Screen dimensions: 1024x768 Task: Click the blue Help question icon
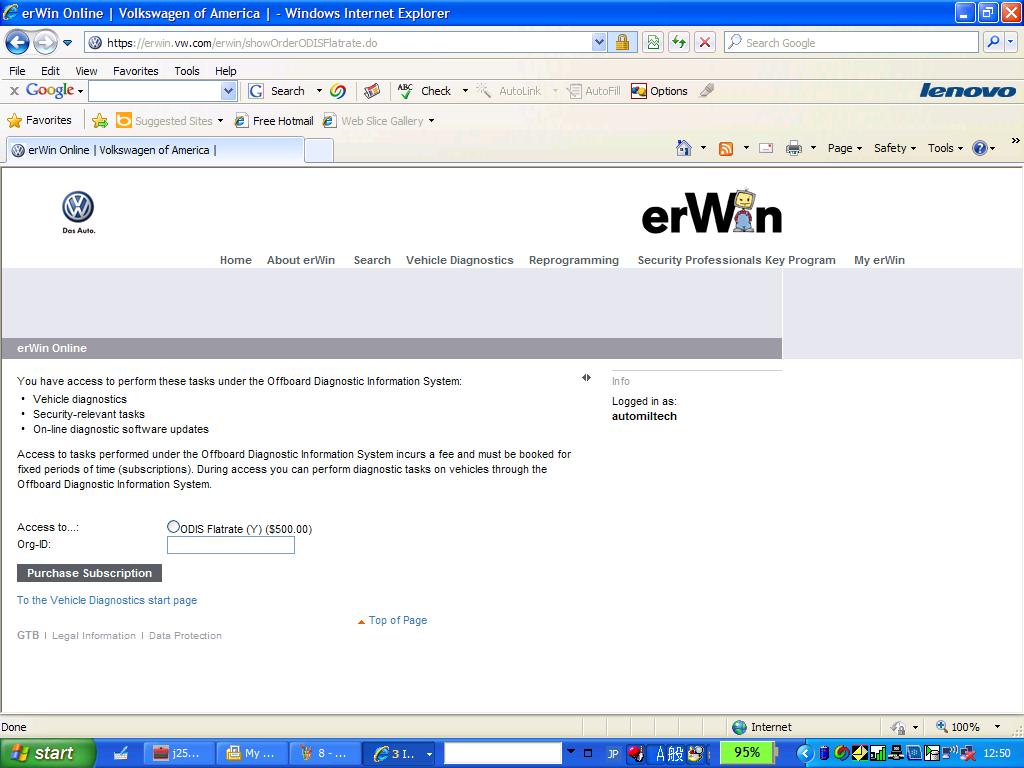[980, 148]
